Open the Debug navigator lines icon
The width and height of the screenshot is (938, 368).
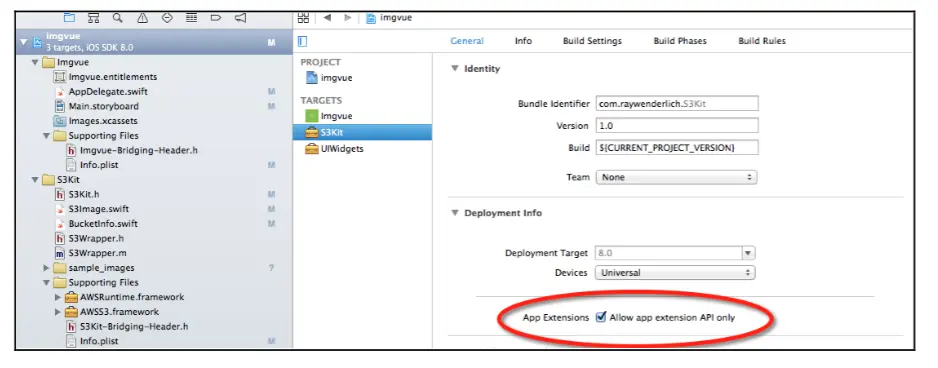tap(191, 17)
